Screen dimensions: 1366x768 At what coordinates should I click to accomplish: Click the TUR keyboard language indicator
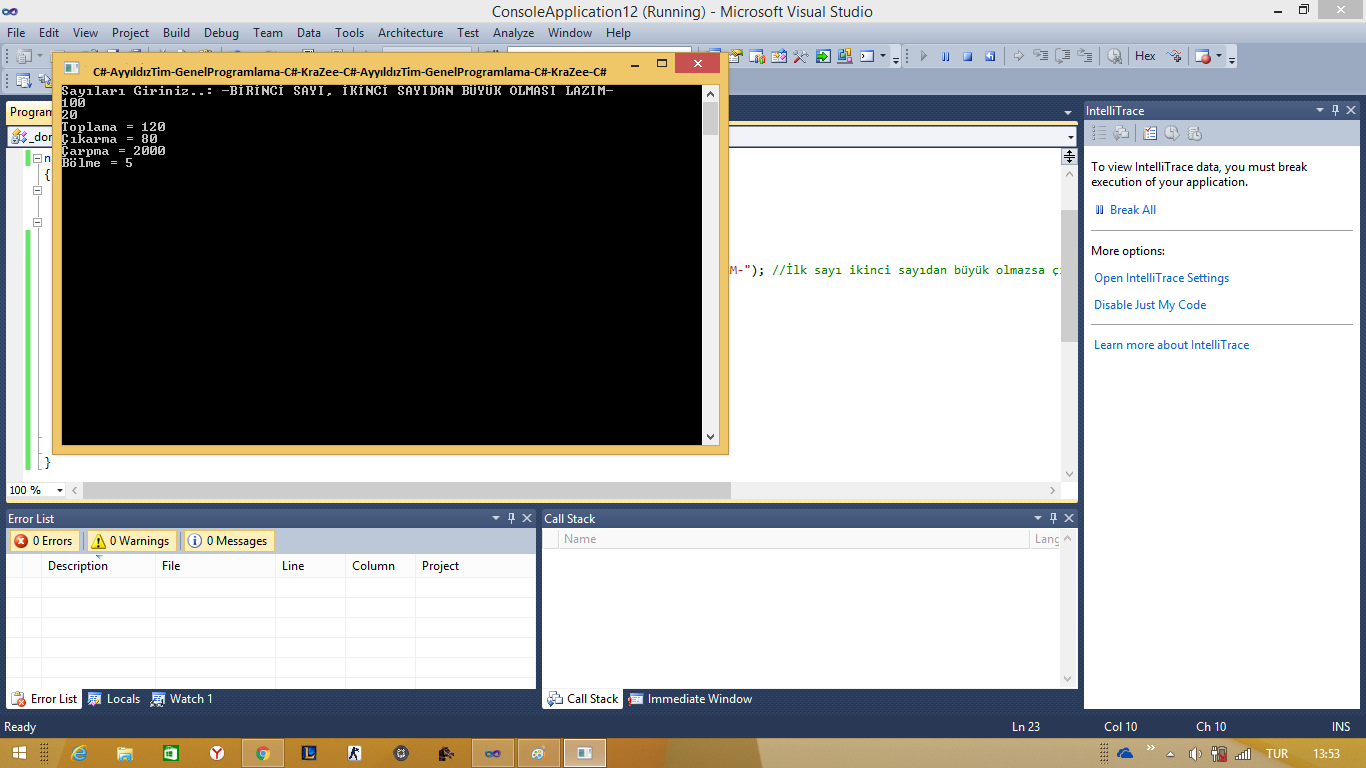pyautogui.click(x=1277, y=753)
